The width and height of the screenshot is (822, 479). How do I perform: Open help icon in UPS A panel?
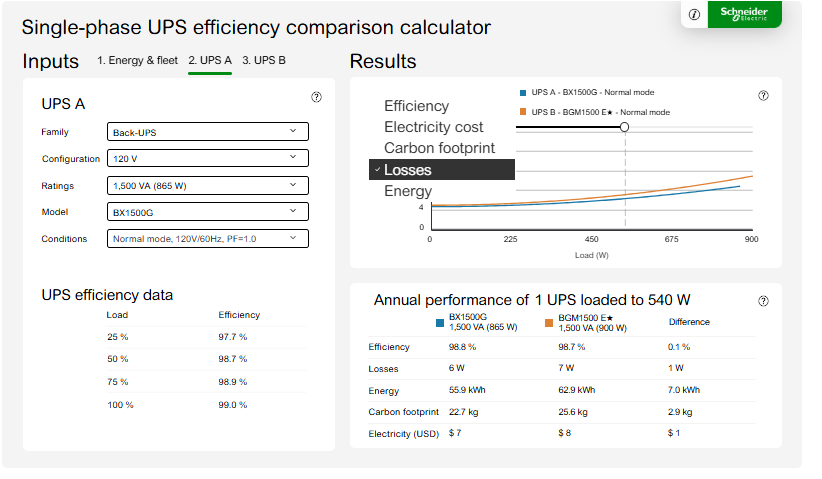pos(316,97)
